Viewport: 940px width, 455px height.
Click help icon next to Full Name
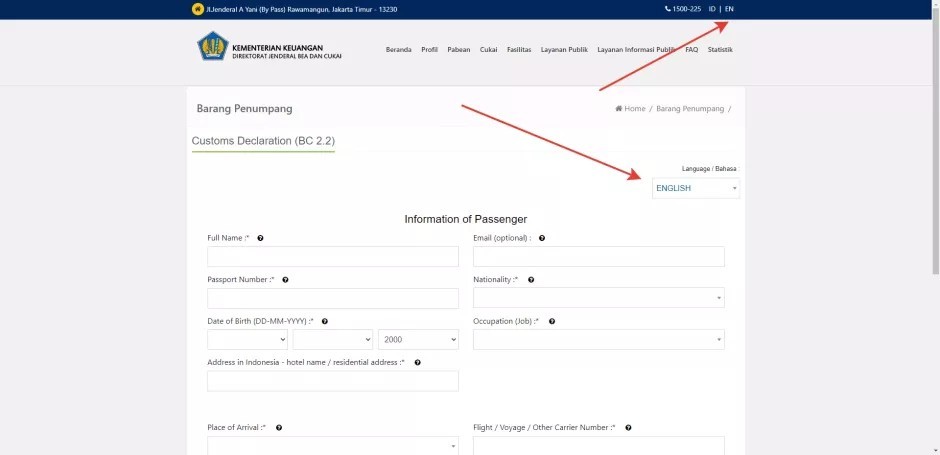(x=260, y=238)
